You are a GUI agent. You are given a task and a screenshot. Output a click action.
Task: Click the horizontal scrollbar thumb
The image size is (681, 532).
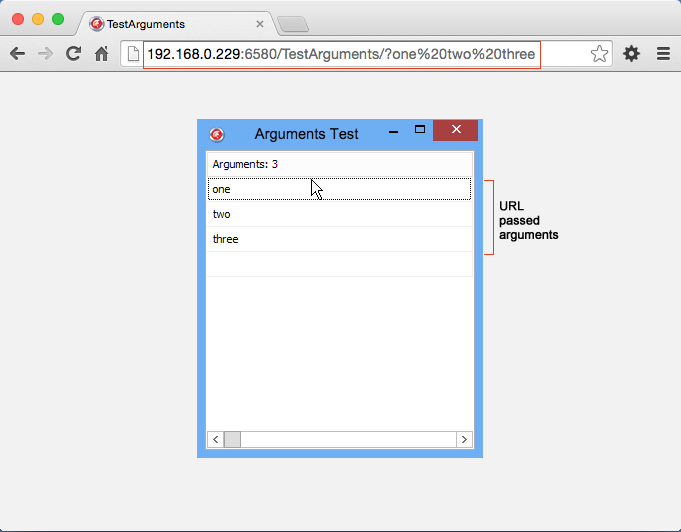232,439
